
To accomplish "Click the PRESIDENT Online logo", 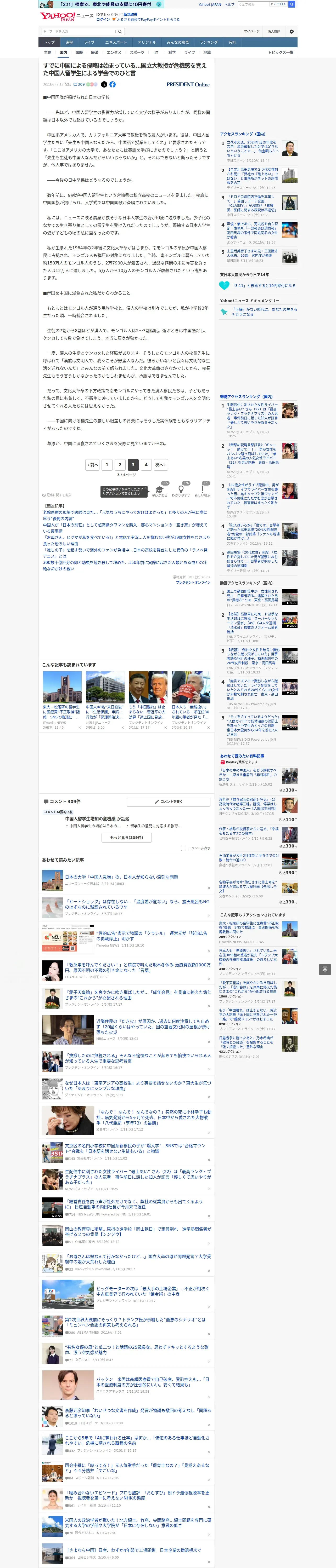I will 188,85.
